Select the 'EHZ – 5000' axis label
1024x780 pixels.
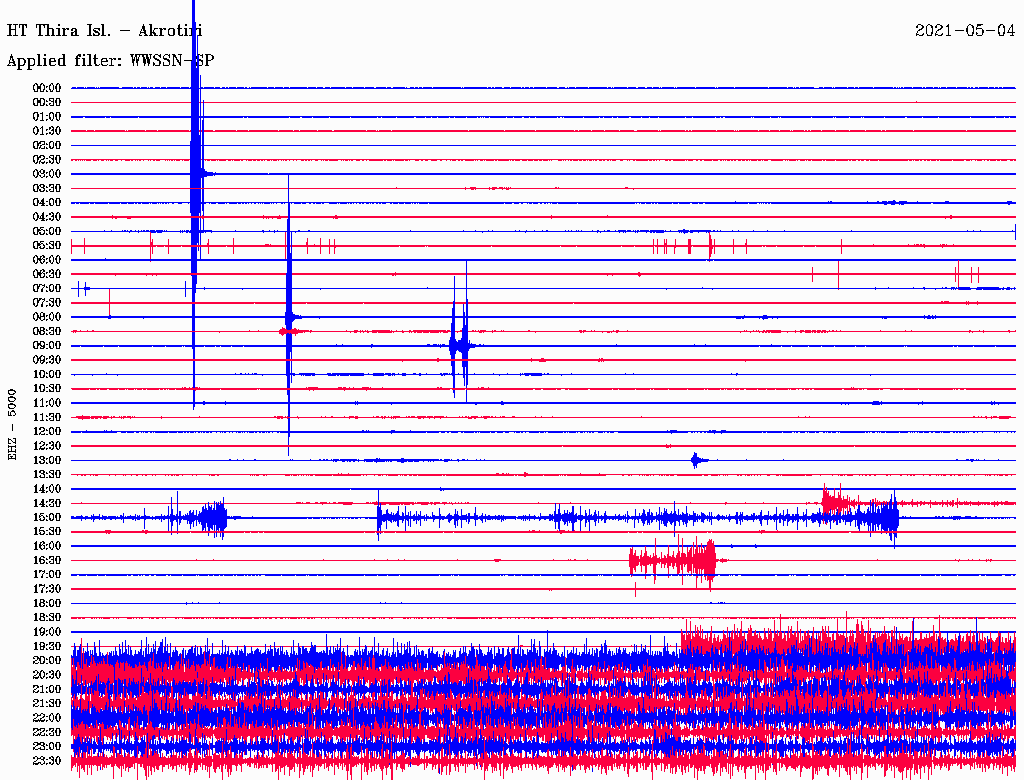[x=12, y=425]
